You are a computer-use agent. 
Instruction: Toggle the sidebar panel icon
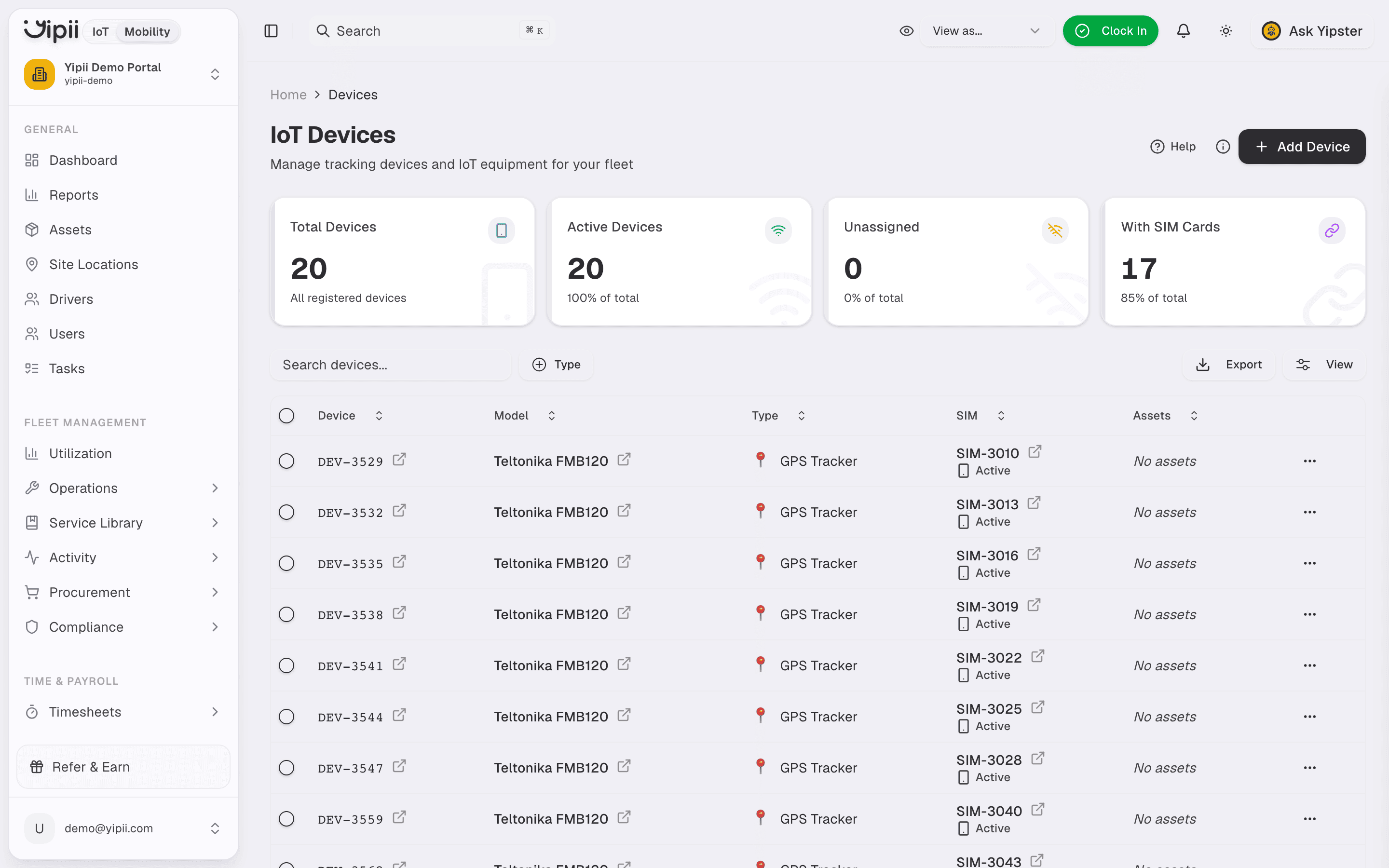click(x=271, y=31)
